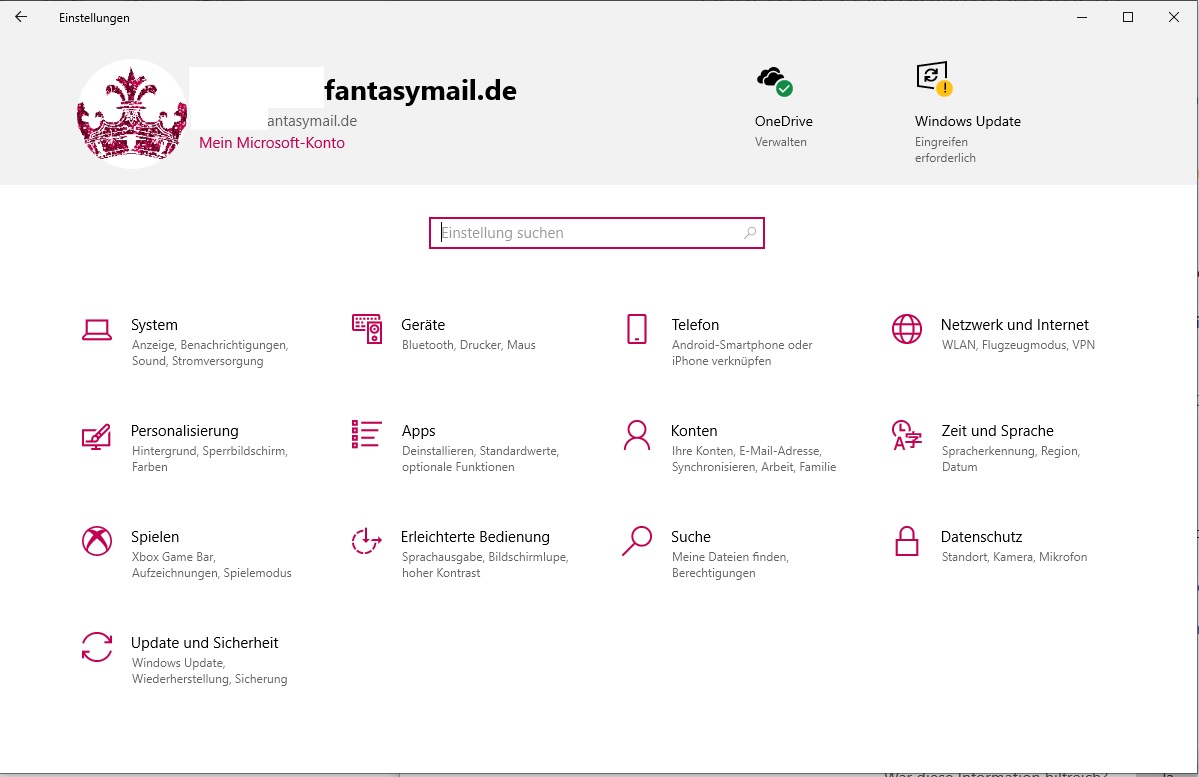Open the Spielen Xbox icon
1199x777 pixels.
coord(97,541)
